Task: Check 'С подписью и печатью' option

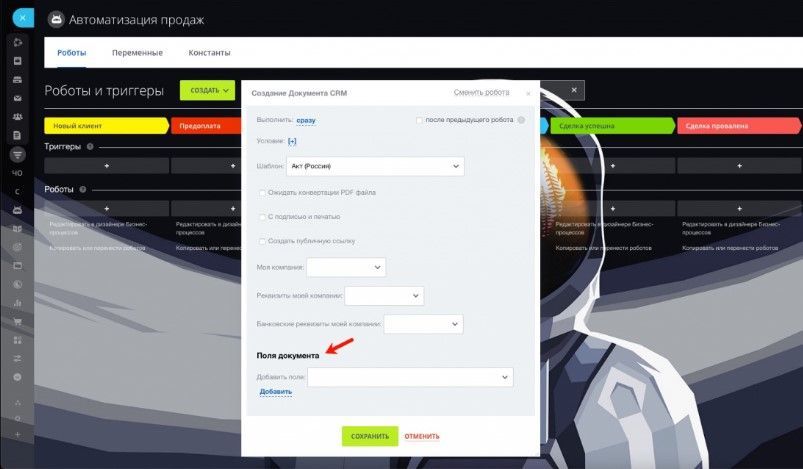Action: [x=262, y=217]
